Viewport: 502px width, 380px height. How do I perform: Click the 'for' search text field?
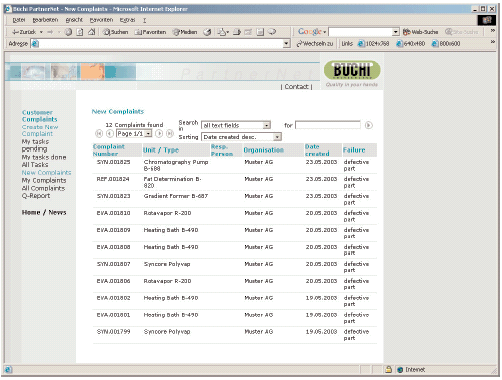click(328, 125)
